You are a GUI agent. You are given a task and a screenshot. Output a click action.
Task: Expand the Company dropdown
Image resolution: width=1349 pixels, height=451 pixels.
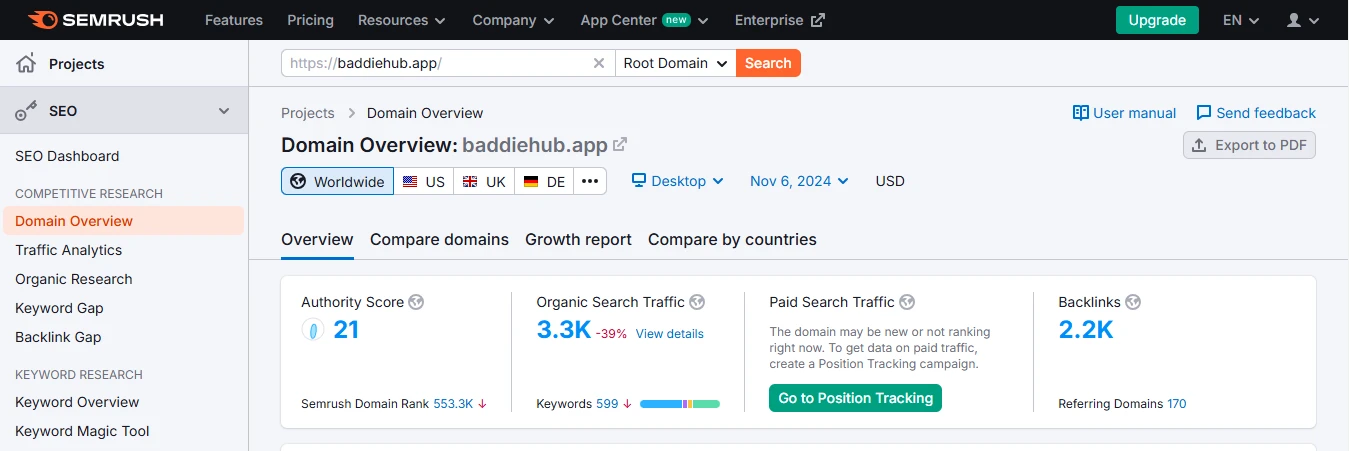tap(514, 20)
